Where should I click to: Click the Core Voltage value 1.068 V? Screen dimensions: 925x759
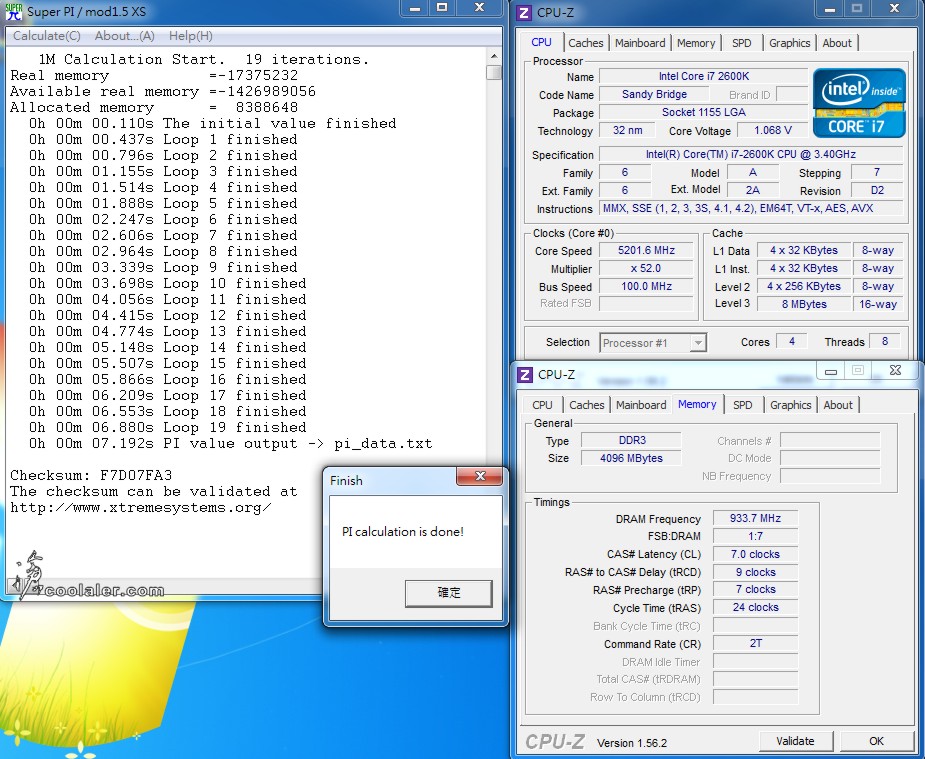click(x=773, y=130)
